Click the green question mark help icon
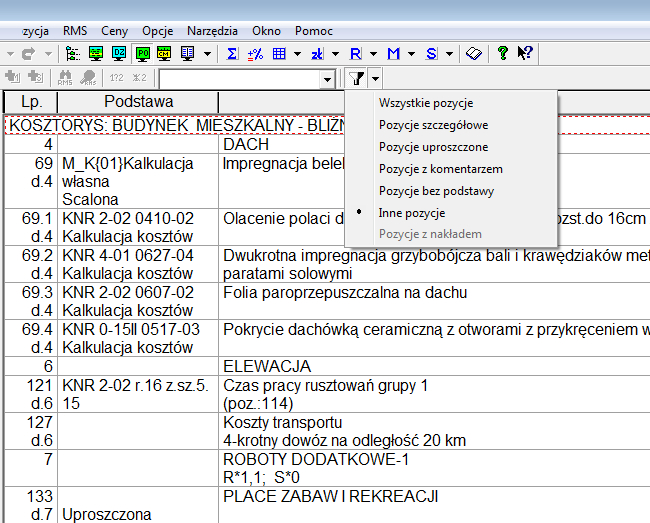 click(x=503, y=53)
